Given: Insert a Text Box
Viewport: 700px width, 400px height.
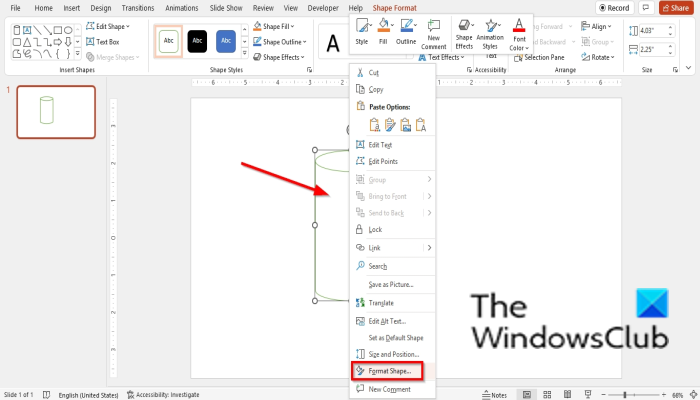Looking at the screenshot, I should (103, 42).
